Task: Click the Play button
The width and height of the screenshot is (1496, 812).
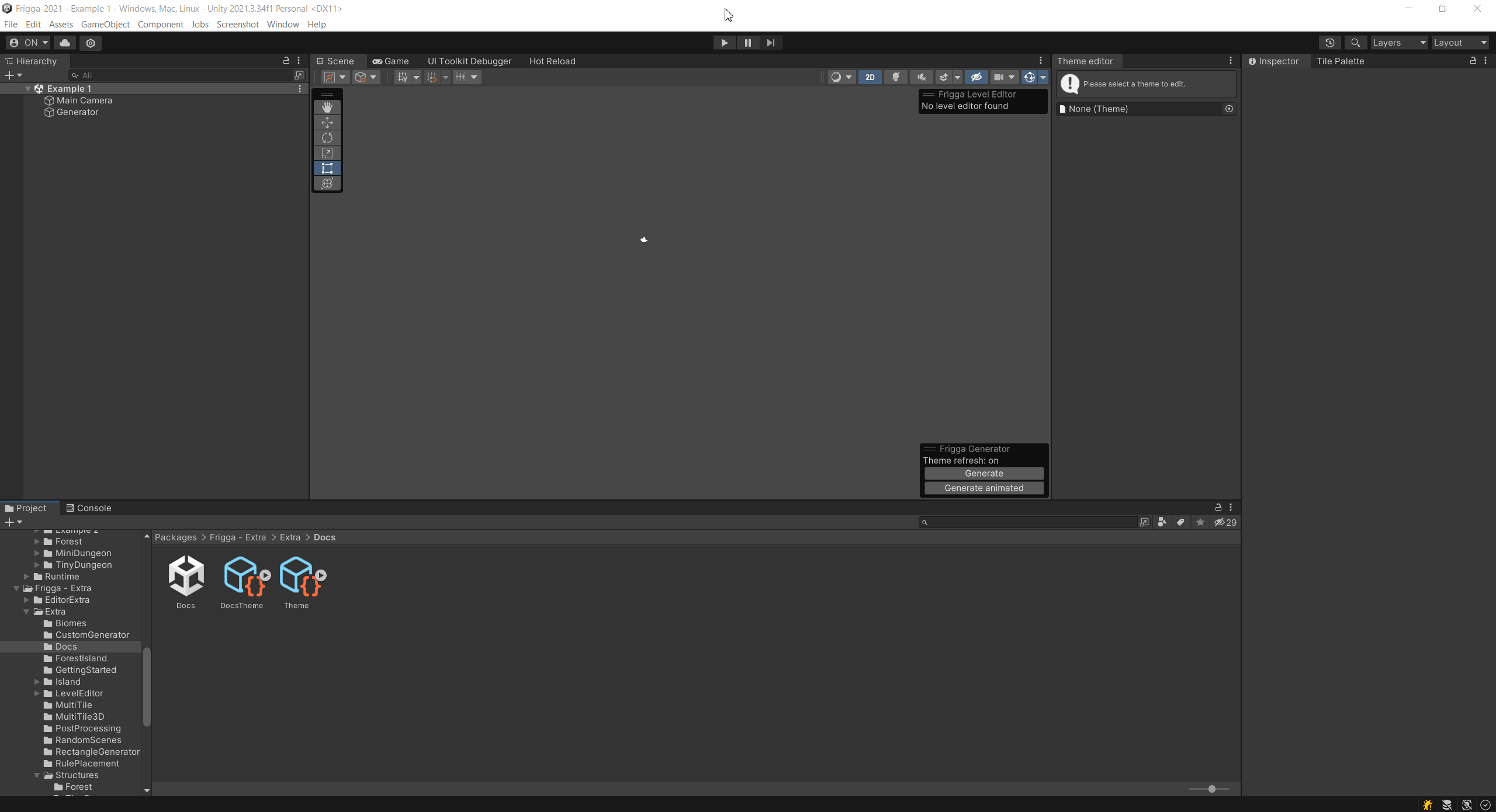Action: 724,43
